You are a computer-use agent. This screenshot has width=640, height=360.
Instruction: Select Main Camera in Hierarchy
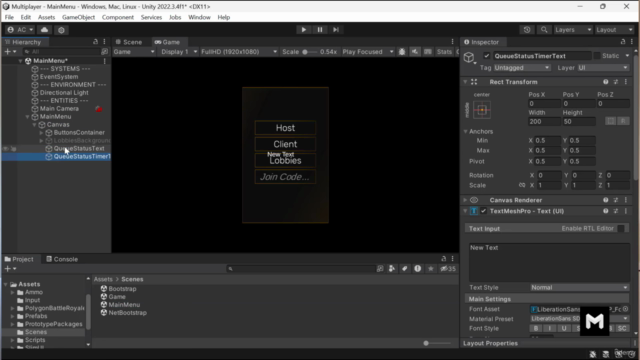click(x=59, y=109)
